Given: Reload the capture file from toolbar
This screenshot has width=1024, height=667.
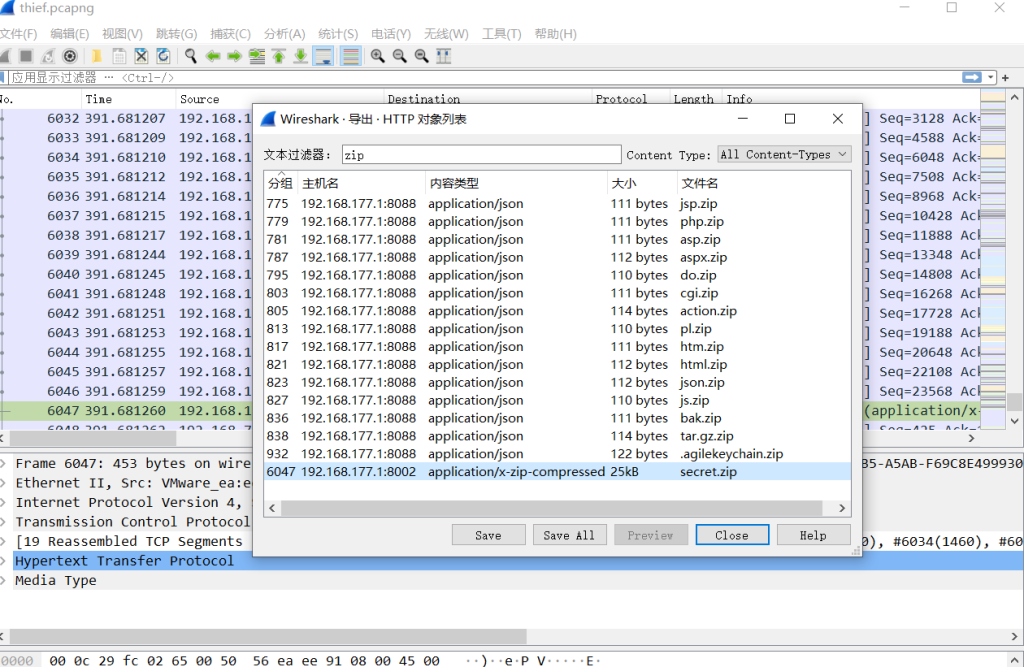Looking at the screenshot, I should [x=163, y=56].
